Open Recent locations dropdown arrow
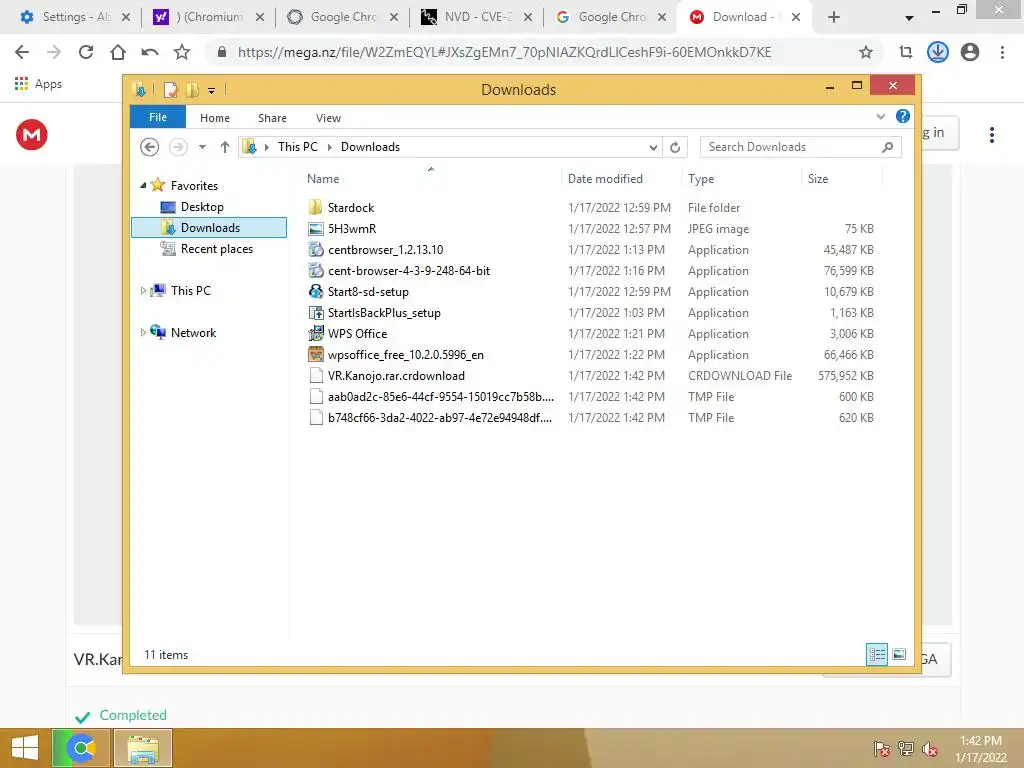 pos(202,147)
